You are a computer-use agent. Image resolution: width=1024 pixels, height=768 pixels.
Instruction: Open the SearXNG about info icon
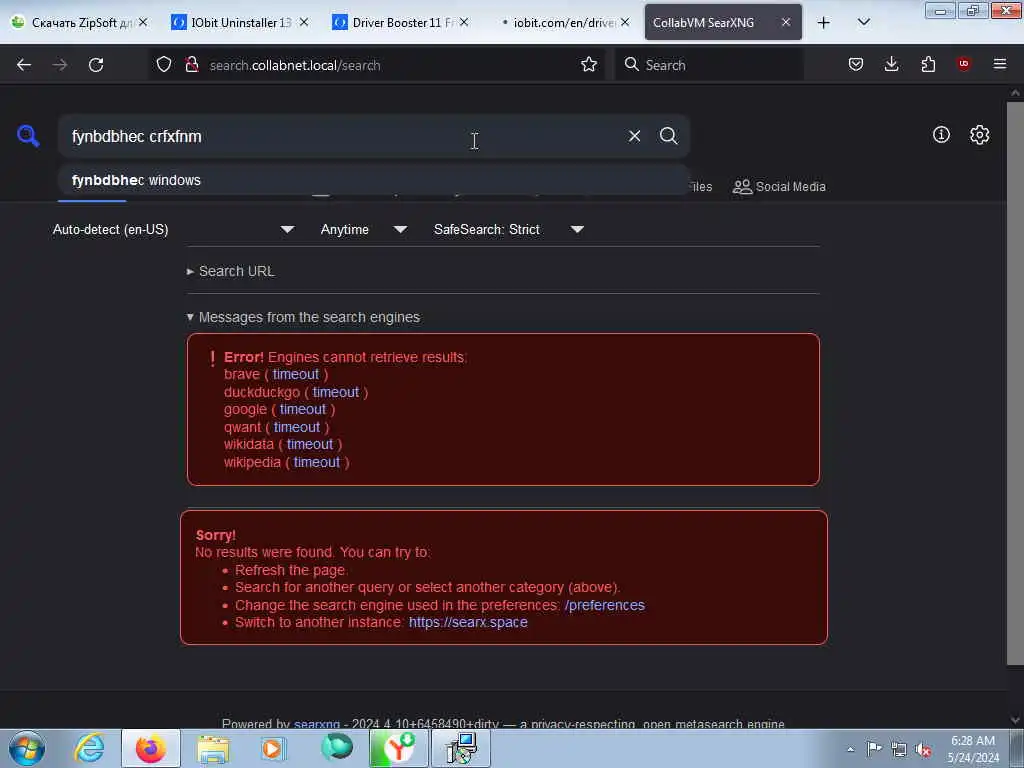click(941, 135)
